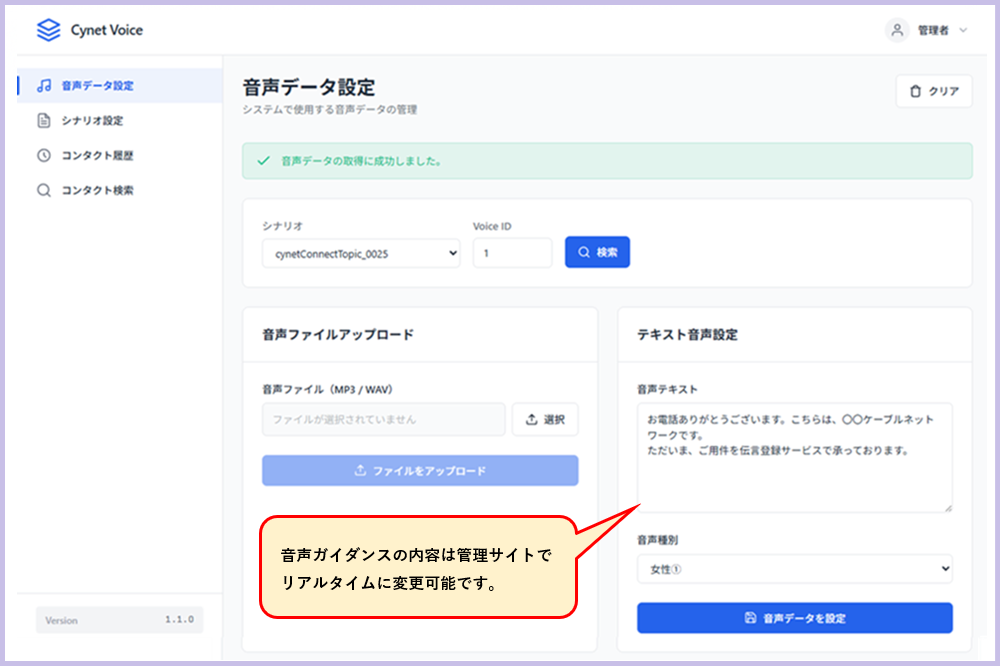Expand the シナリオ dropdown cynetConnectTopic_0025
Screen dimensions: 1000x666
[361, 254]
